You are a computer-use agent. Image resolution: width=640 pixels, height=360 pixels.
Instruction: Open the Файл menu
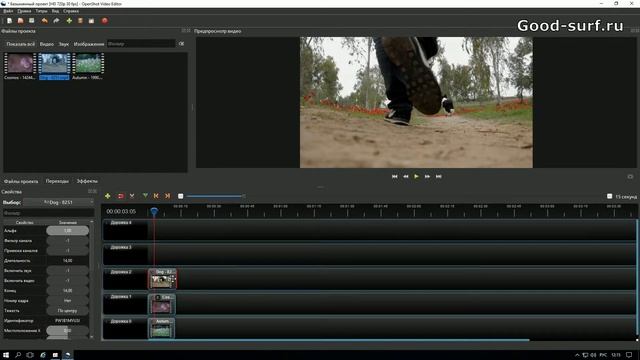(x=8, y=11)
